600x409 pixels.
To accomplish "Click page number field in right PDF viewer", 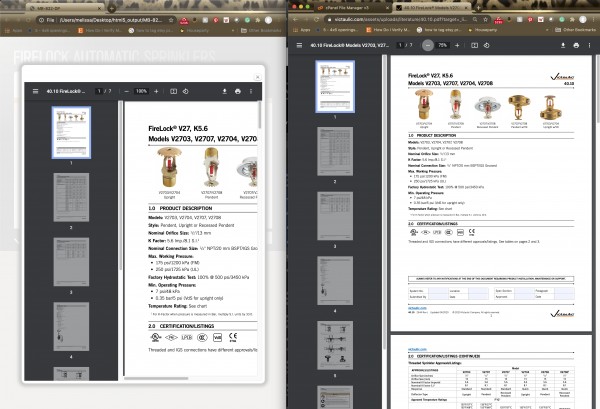I will 400,45.
